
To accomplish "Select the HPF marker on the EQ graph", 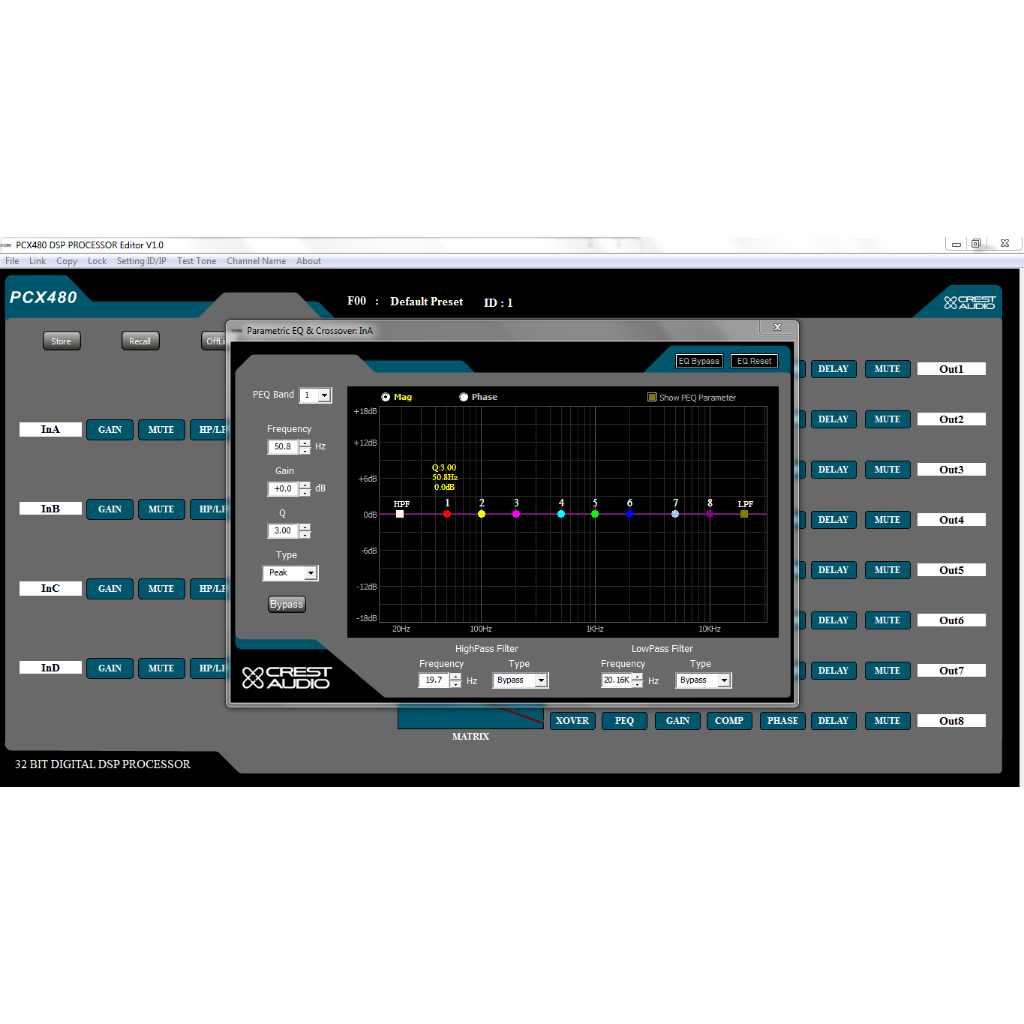I will pyautogui.click(x=400, y=513).
